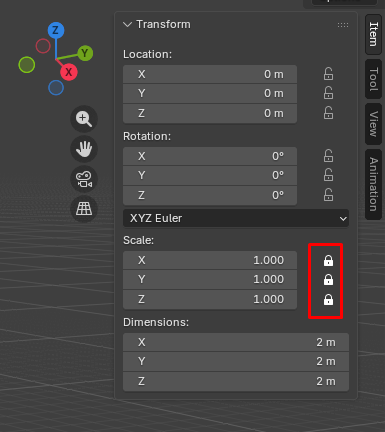The height and width of the screenshot is (432, 385).
Task: Click the Scale X field
Action: (x=210, y=260)
